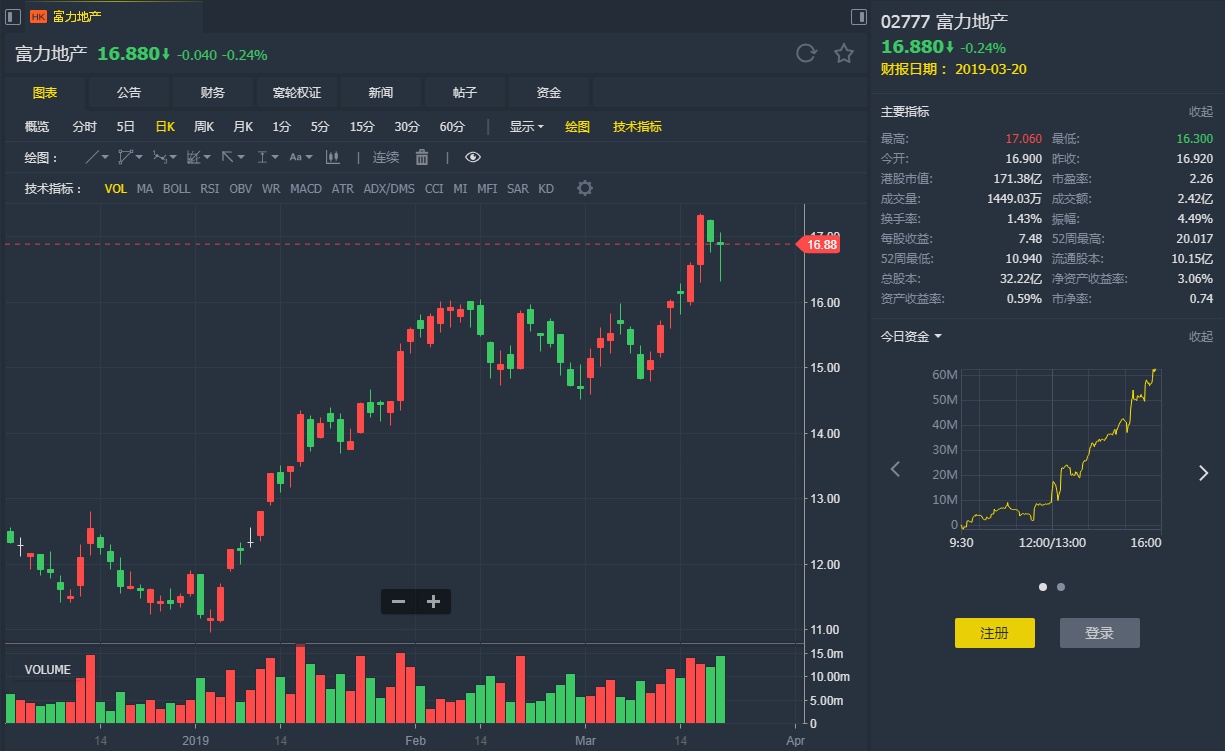Enable the BOLL indicator
This screenshot has width=1225, height=751.
[x=176, y=189]
